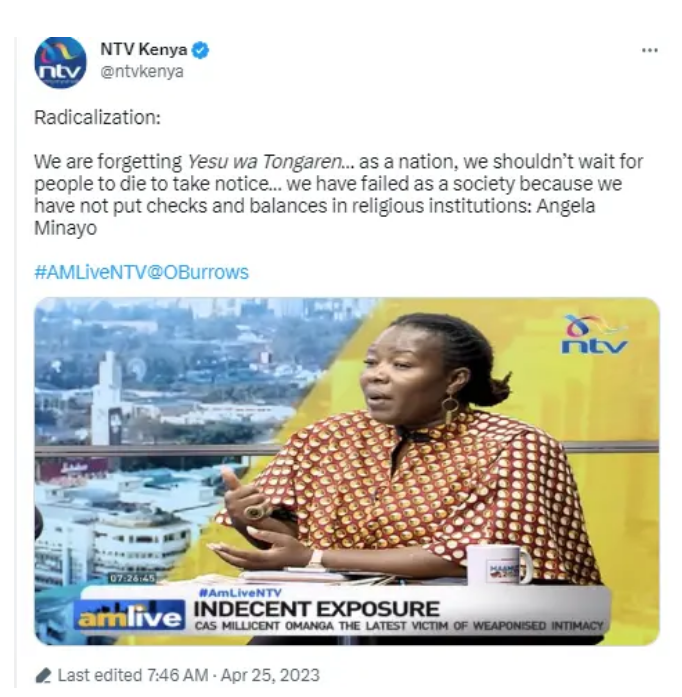This screenshot has height=697, width=682.
Task: Click the NTV logo inside the video frame
Action: tap(595, 334)
